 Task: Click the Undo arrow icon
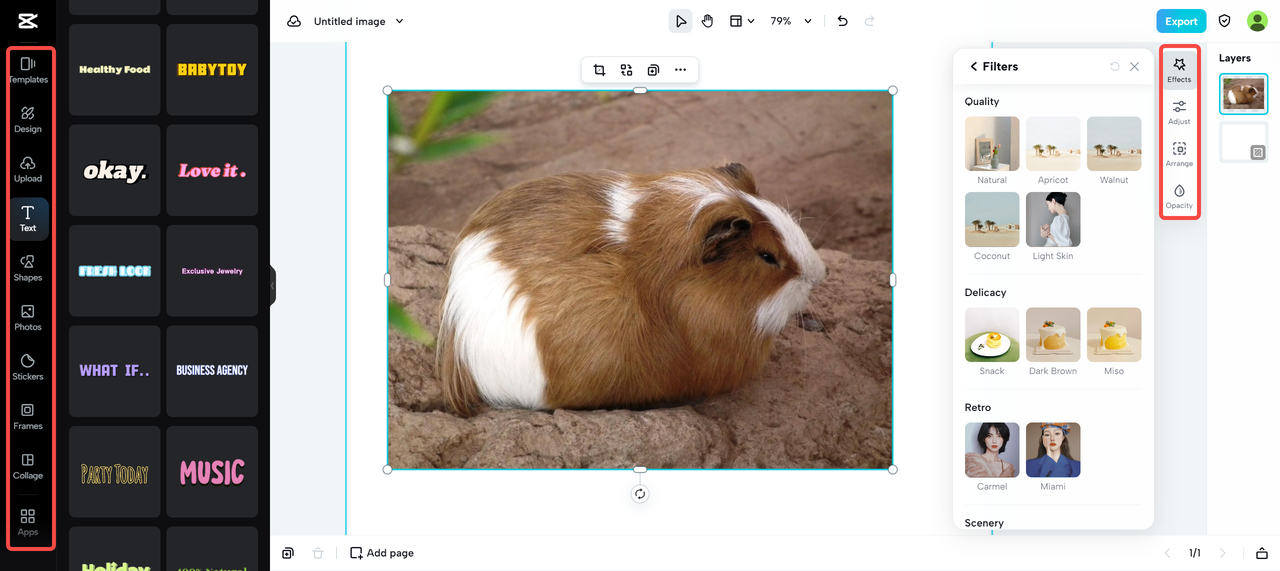pyautogui.click(x=842, y=21)
